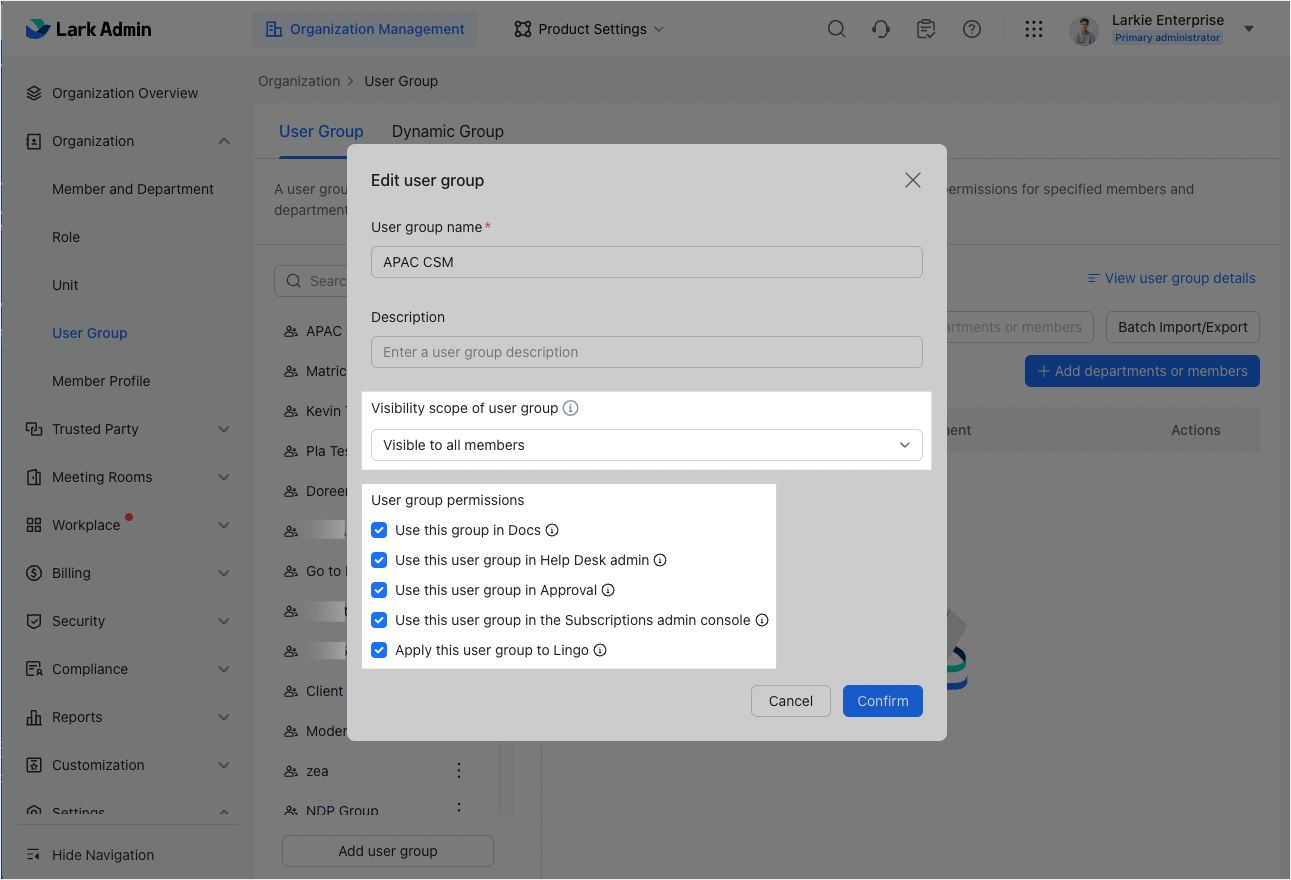Click the Confirm button
The height and width of the screenshot is (880, 1291).
tap(882, 701)
